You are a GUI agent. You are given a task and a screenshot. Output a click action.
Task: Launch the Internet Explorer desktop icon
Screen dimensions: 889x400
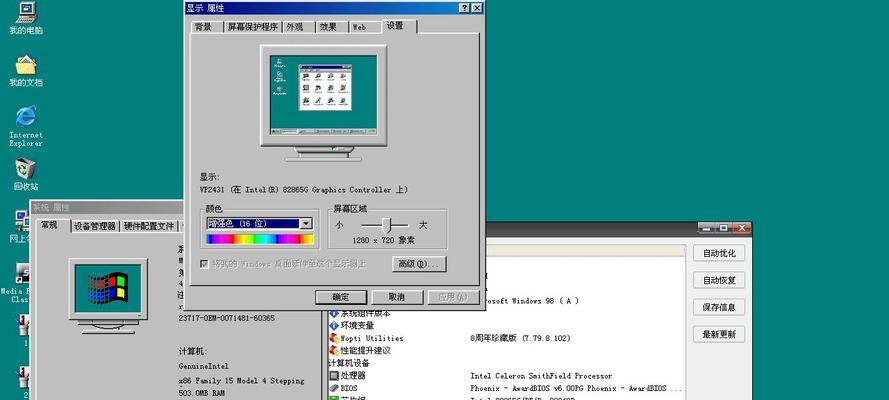pyautogui.click(x=26, y=116)
